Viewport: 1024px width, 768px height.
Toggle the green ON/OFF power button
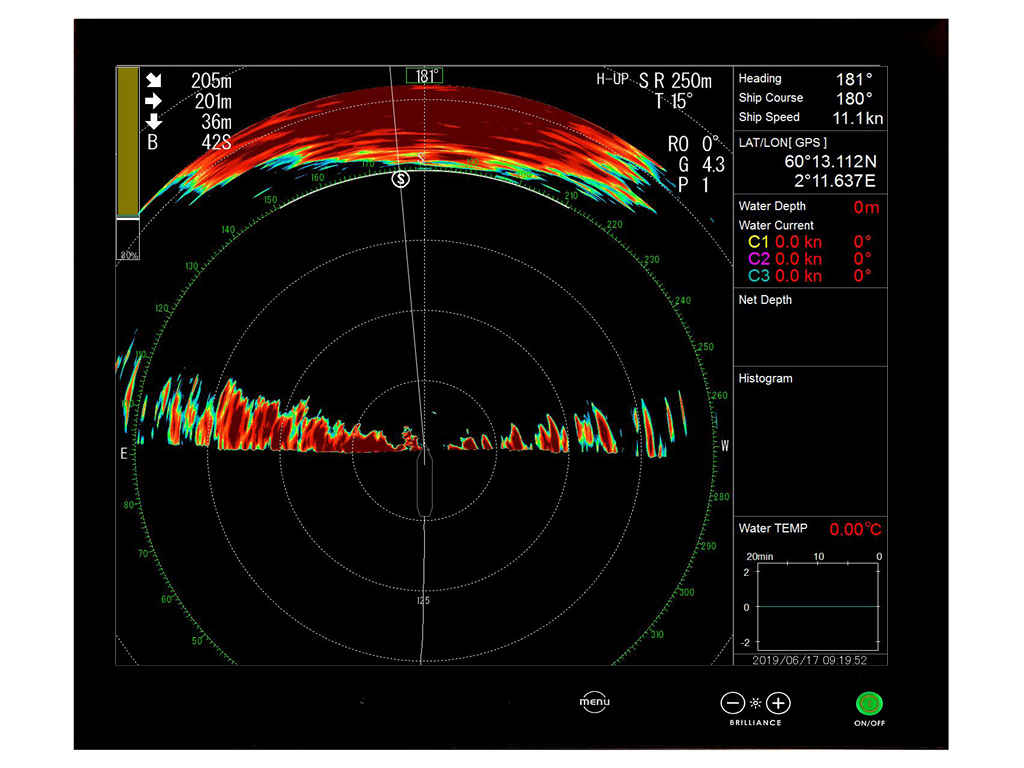tap(868, 703)
